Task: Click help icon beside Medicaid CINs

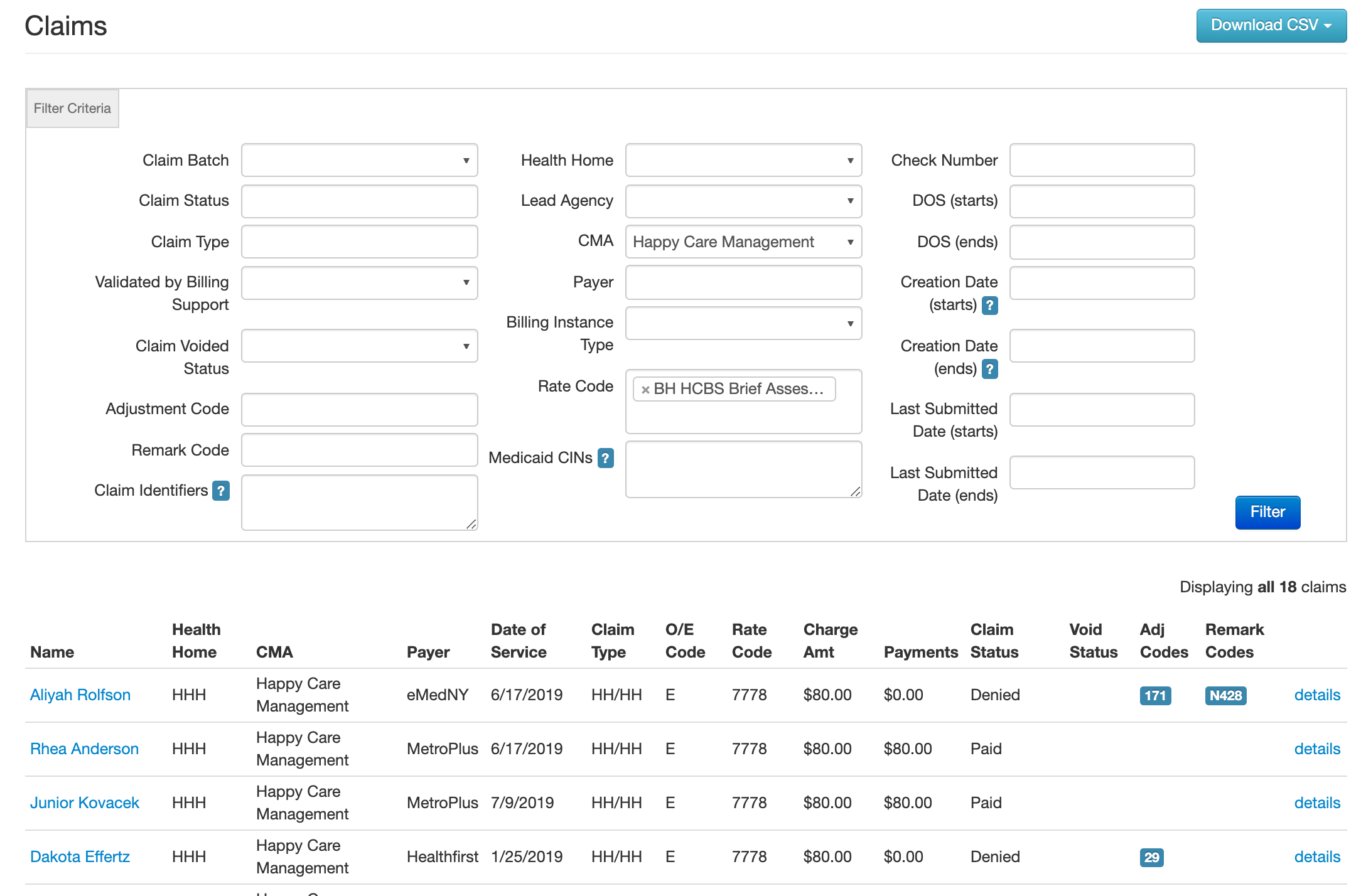Action: point(605,458)
